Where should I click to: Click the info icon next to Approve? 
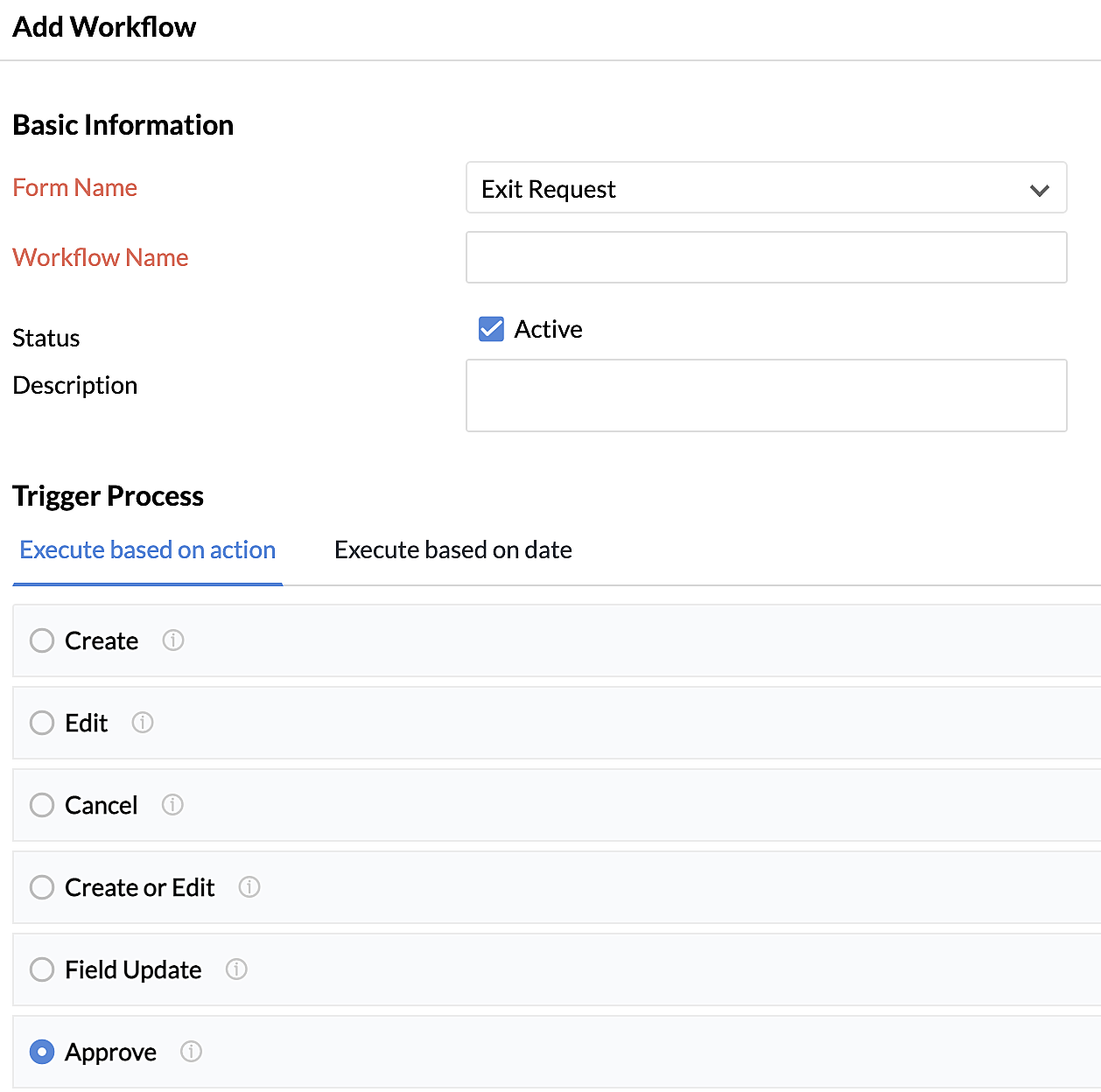pos(191,1052)
